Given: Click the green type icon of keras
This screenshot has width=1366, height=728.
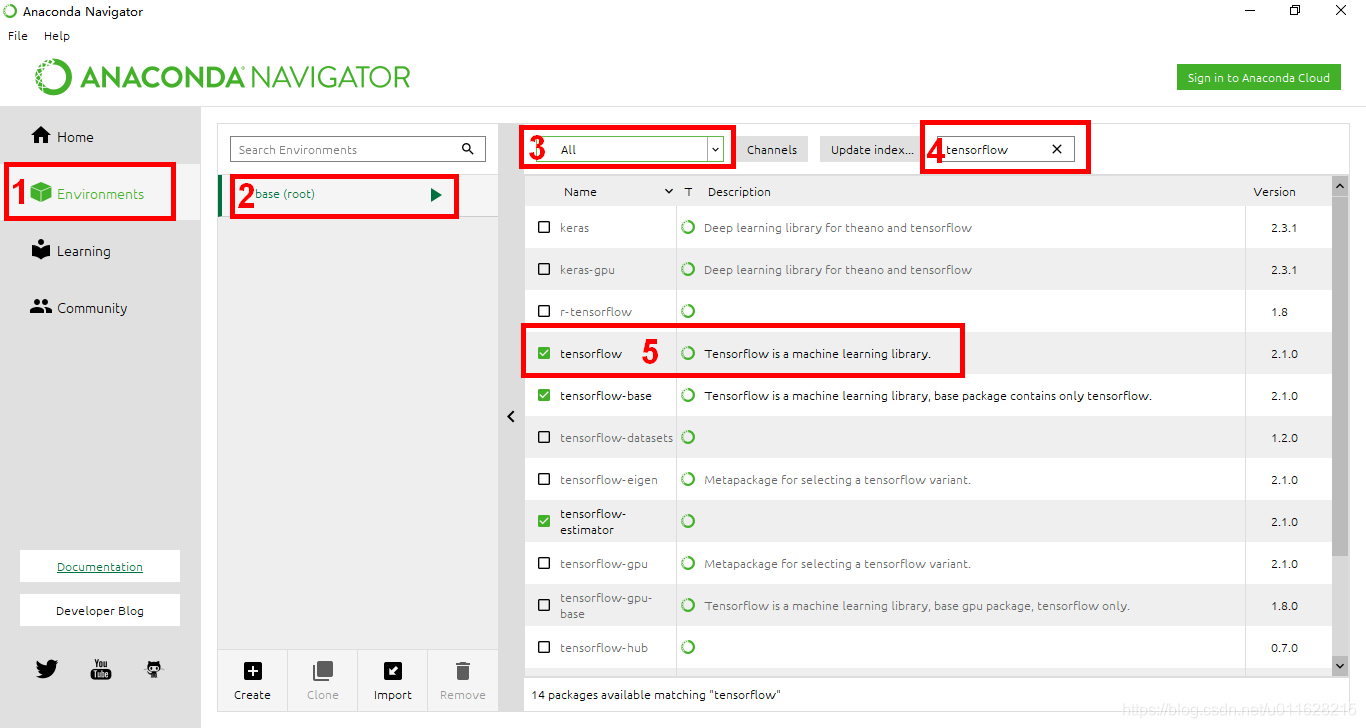Looking at the screenshot, I should point(688,227).
